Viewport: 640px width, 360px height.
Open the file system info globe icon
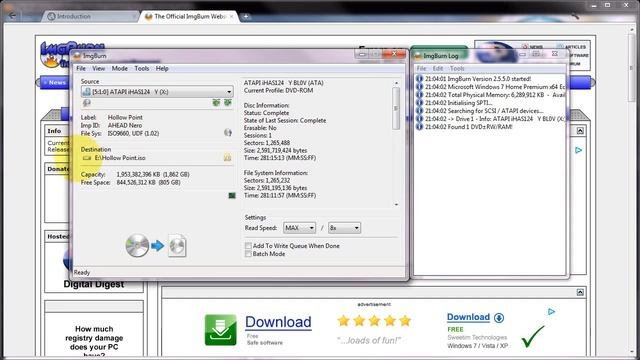[x=228, y=133]
